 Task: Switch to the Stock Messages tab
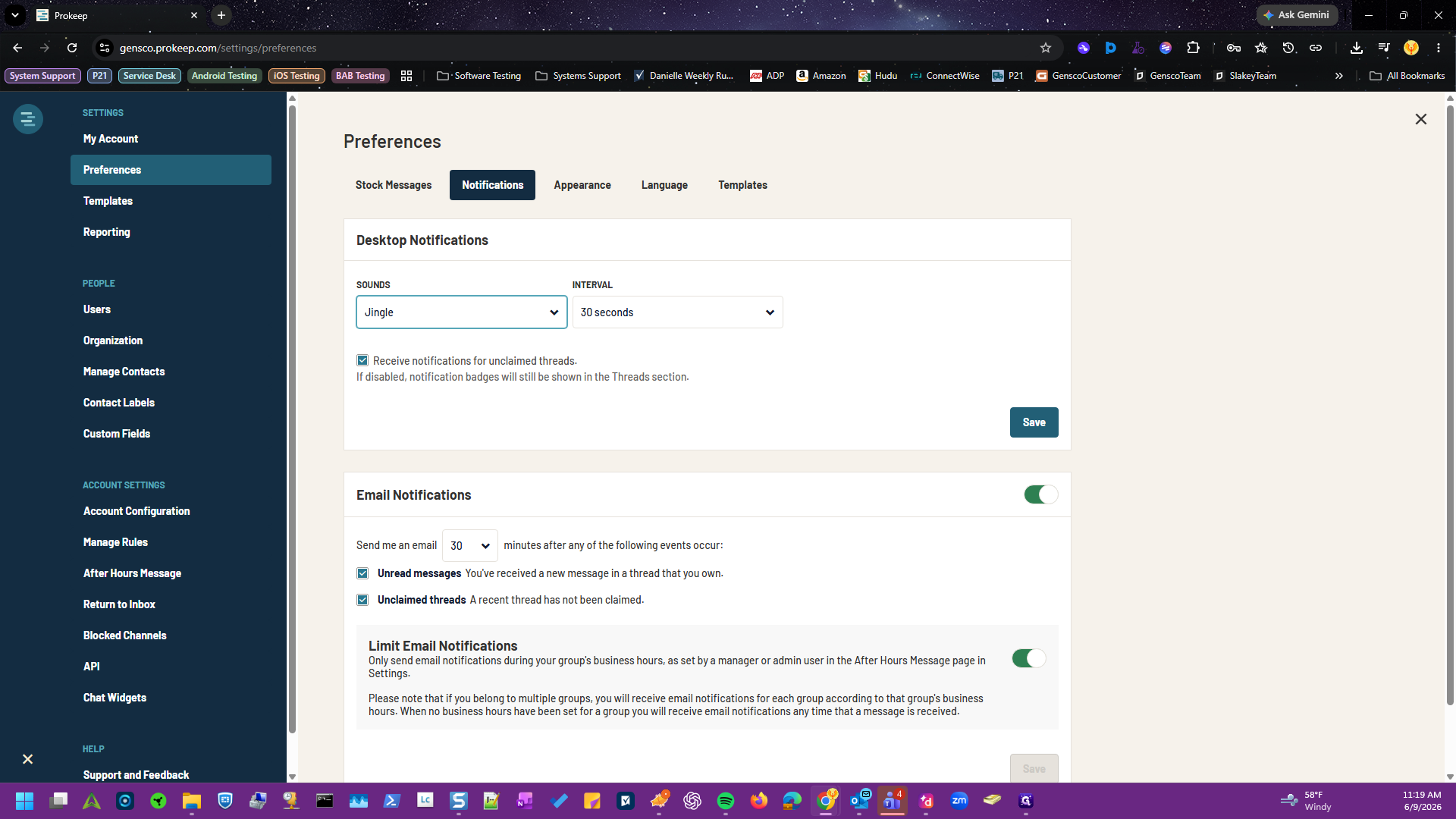[x=394, y=185]
